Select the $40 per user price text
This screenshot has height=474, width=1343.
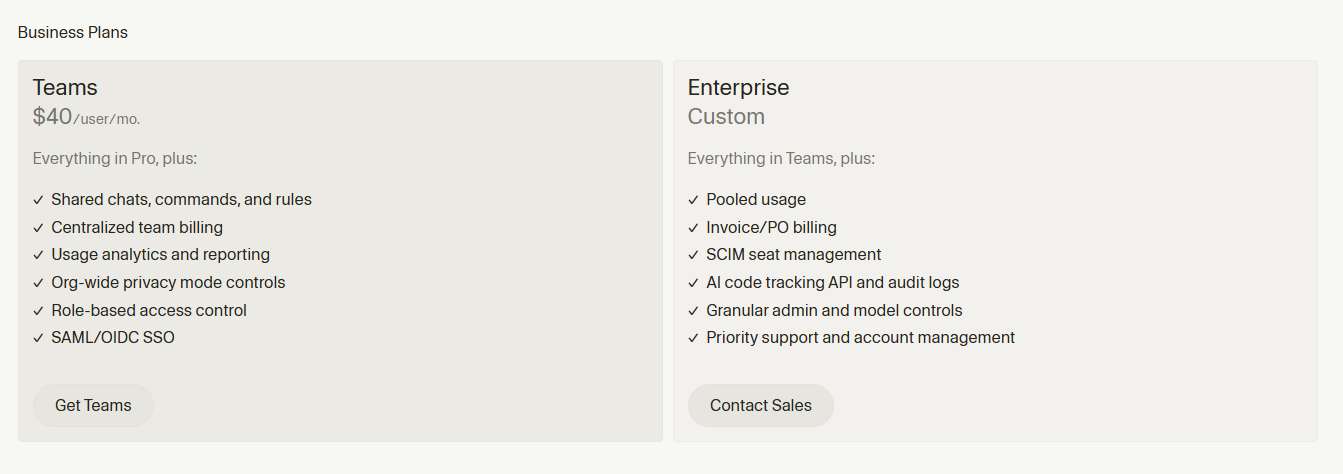(x=86, y=117)
